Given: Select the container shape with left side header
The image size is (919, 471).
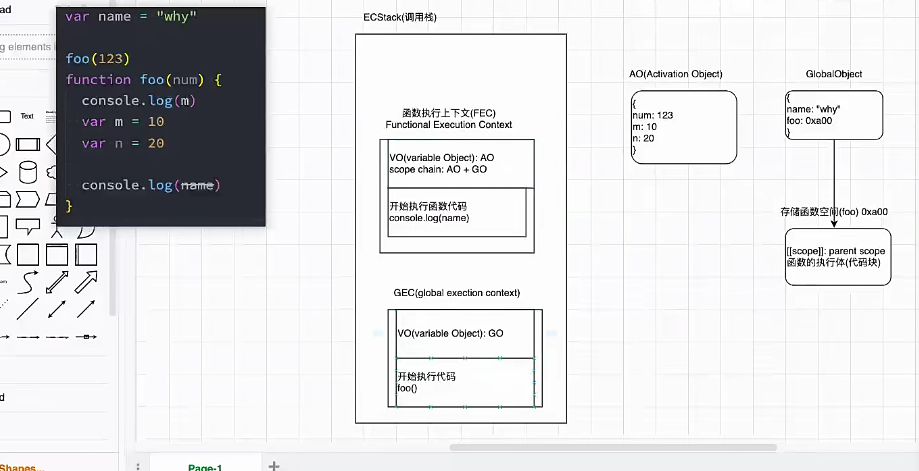Looking at the screenshot, I should point(86,255).
